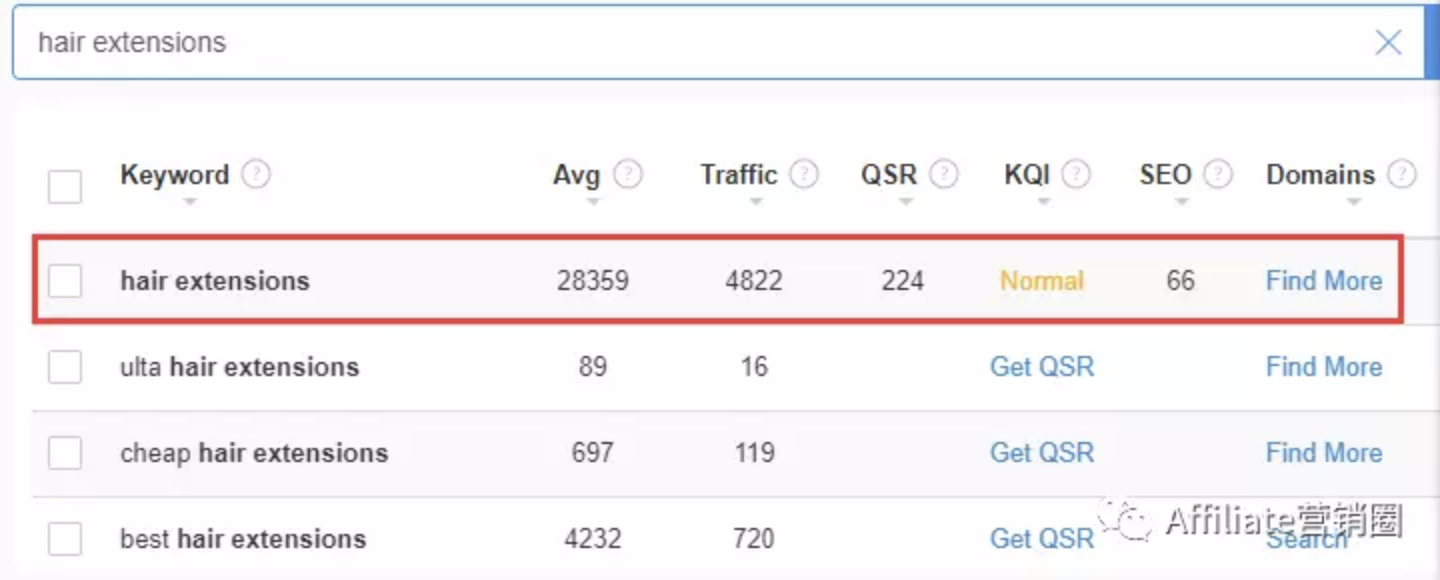Click the Domains column help icon
Screen dimensions: 1440x580
1402,175
